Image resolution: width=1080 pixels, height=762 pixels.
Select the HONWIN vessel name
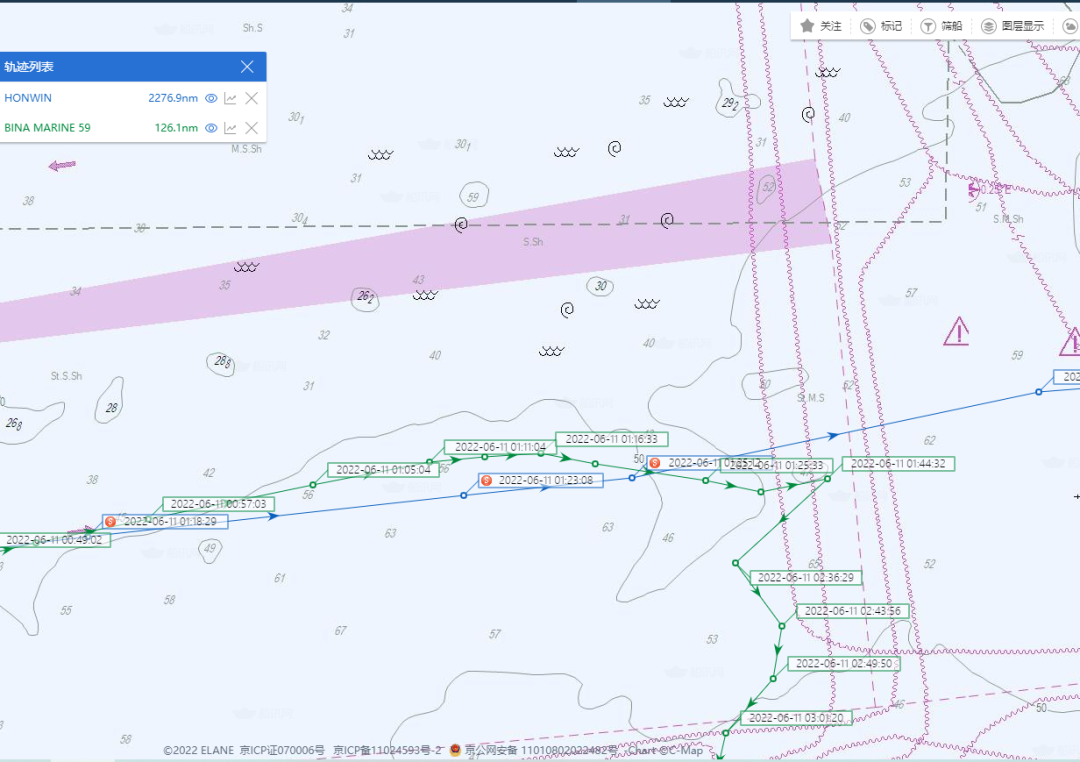click(28, 98)
